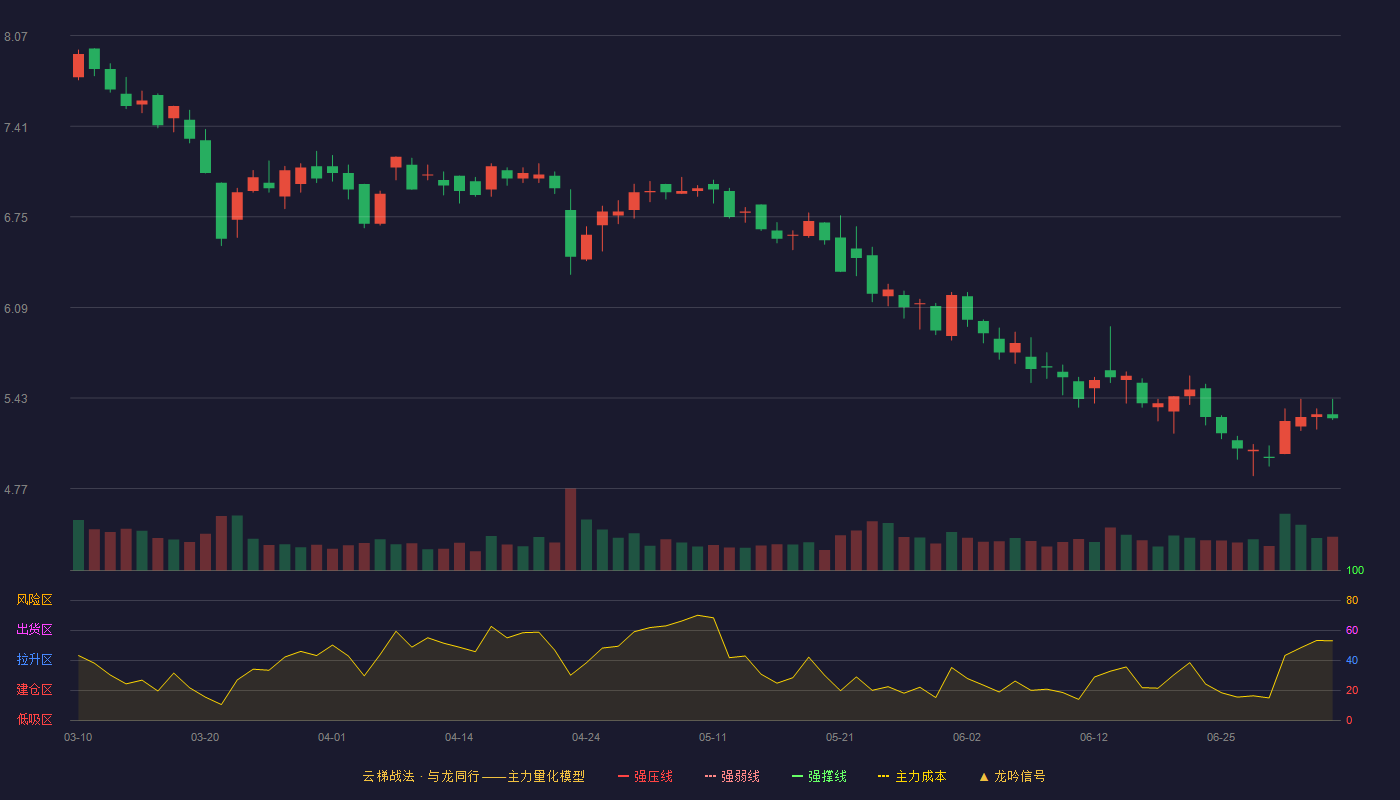1400x800 pixels.
Task: Toggle the yellow dashed 主力成本 legend icon
Action: tap(884, 776)
